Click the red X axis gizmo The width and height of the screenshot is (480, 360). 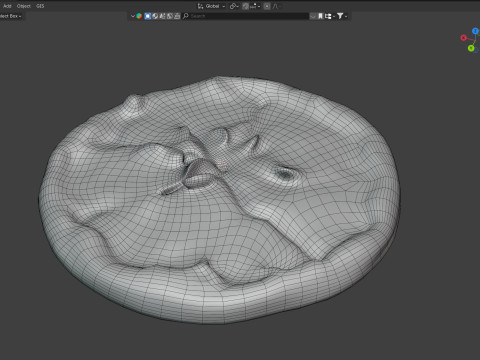463,38
